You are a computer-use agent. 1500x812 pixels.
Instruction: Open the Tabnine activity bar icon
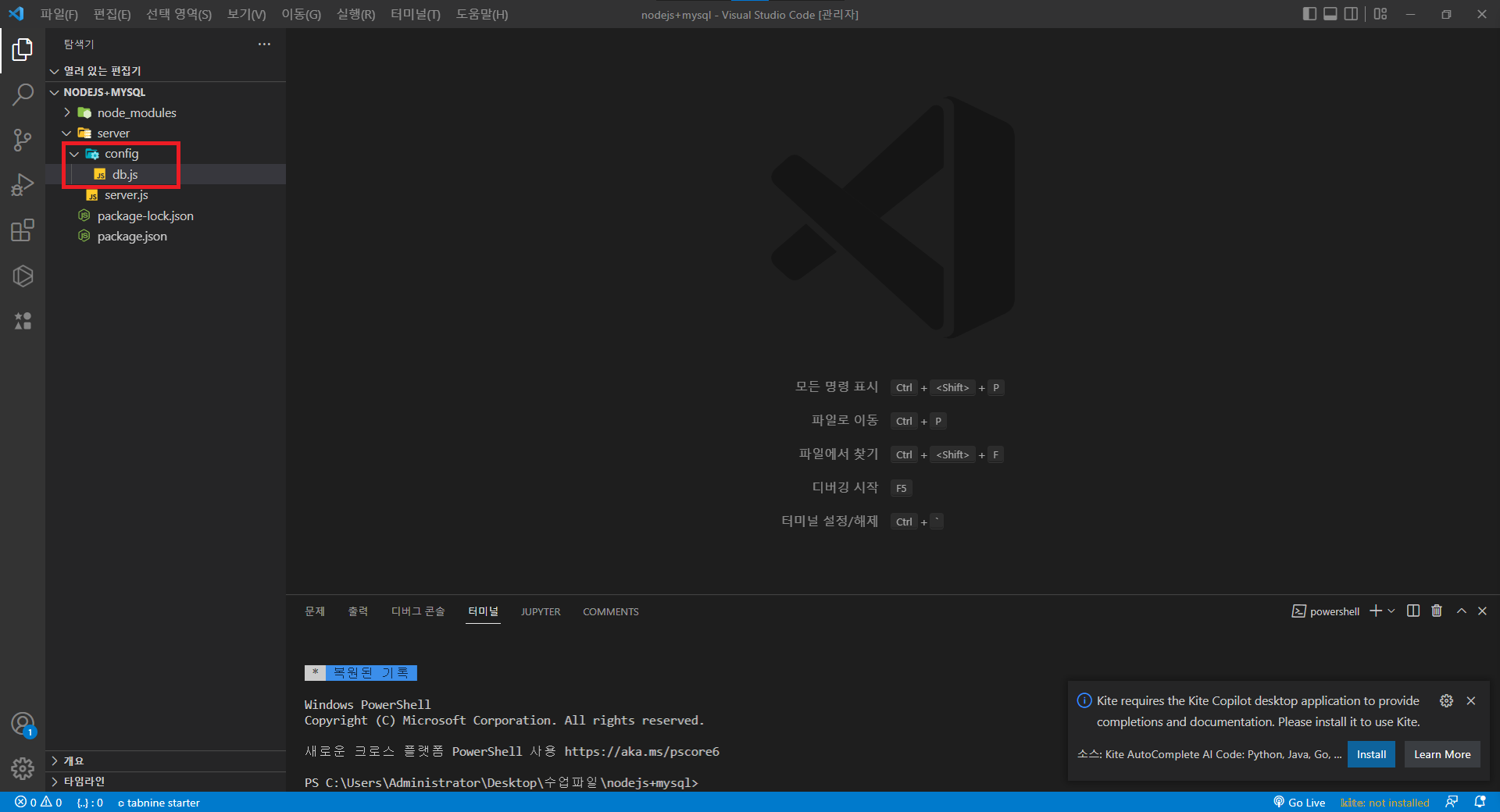[x=23, y=321]
